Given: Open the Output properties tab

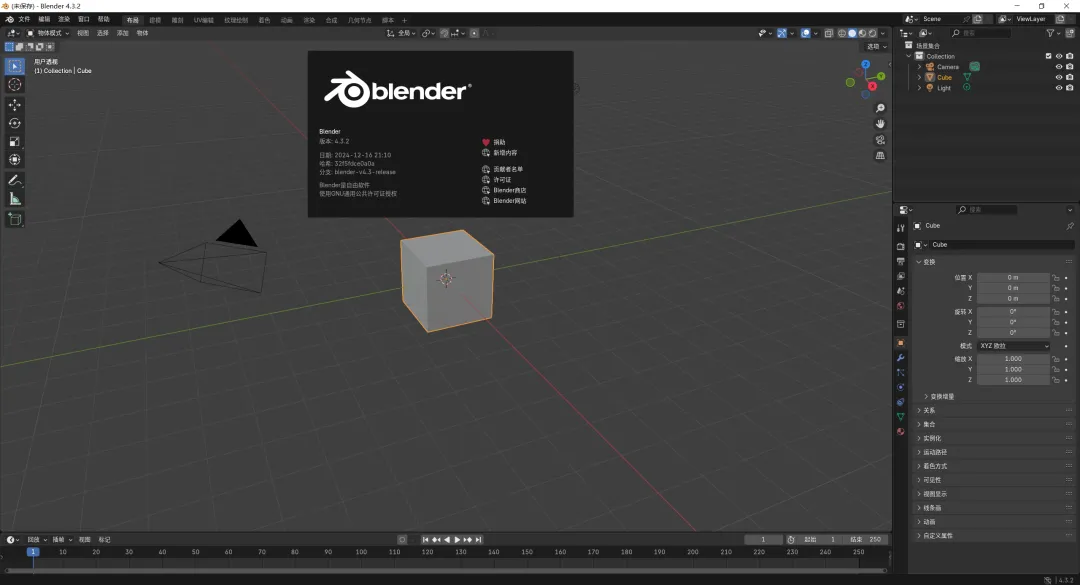Looking at the screenshot, I should [901, 261].
